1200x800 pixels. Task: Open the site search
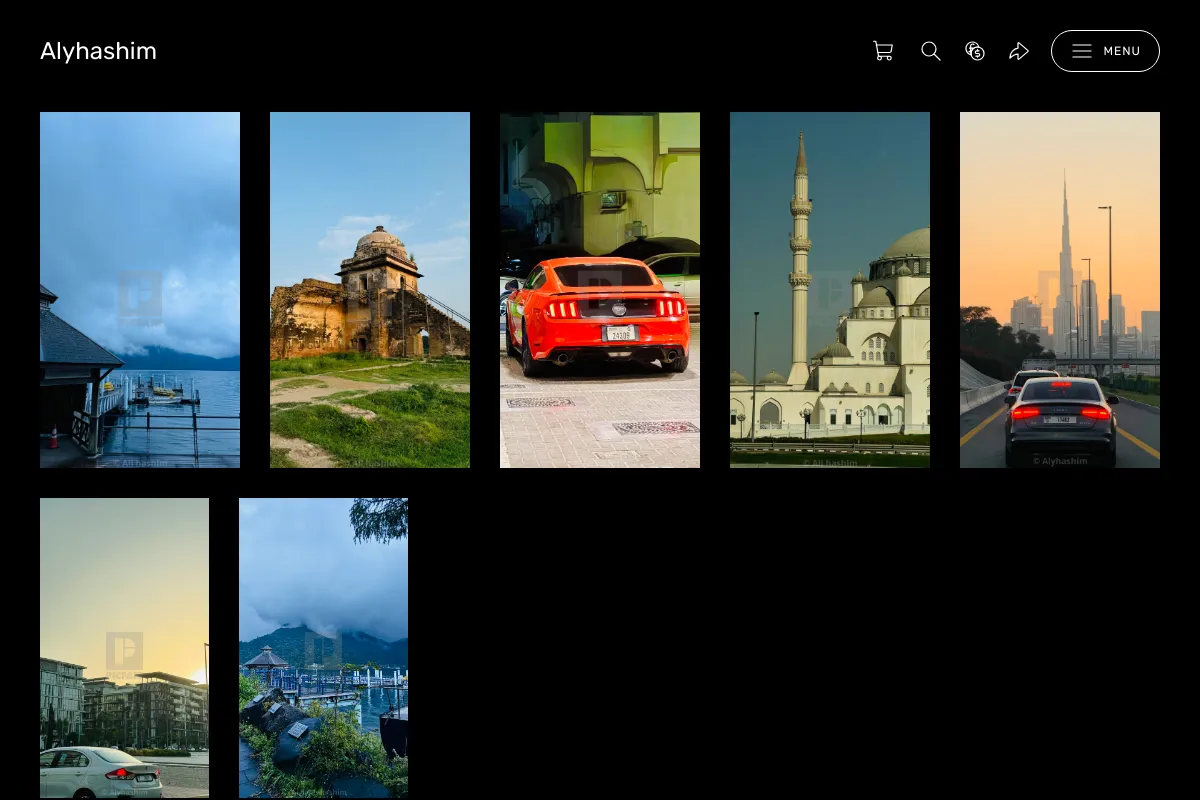(x=931, y=51)
